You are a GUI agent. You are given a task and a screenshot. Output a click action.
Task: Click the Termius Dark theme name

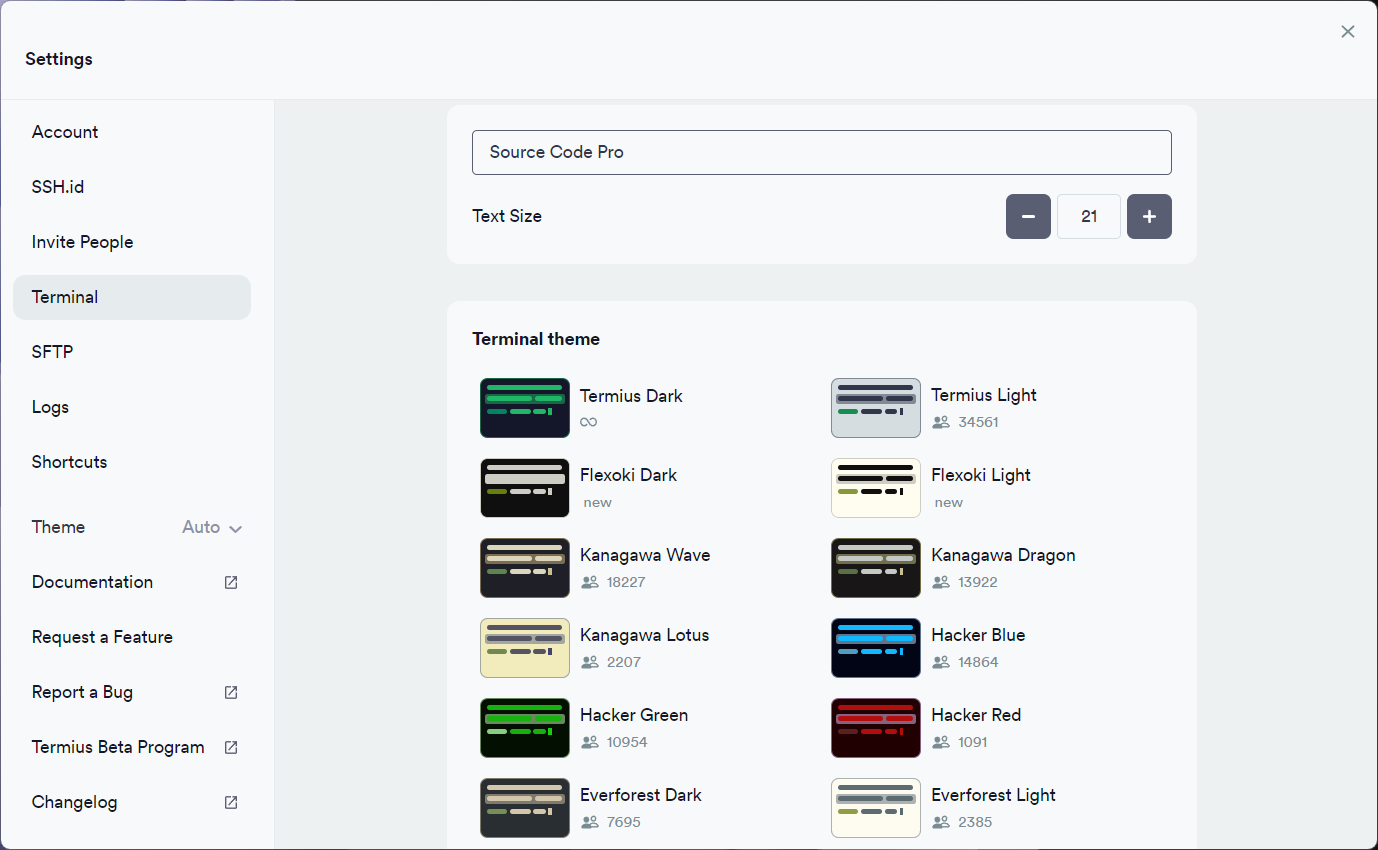point(631,396)
